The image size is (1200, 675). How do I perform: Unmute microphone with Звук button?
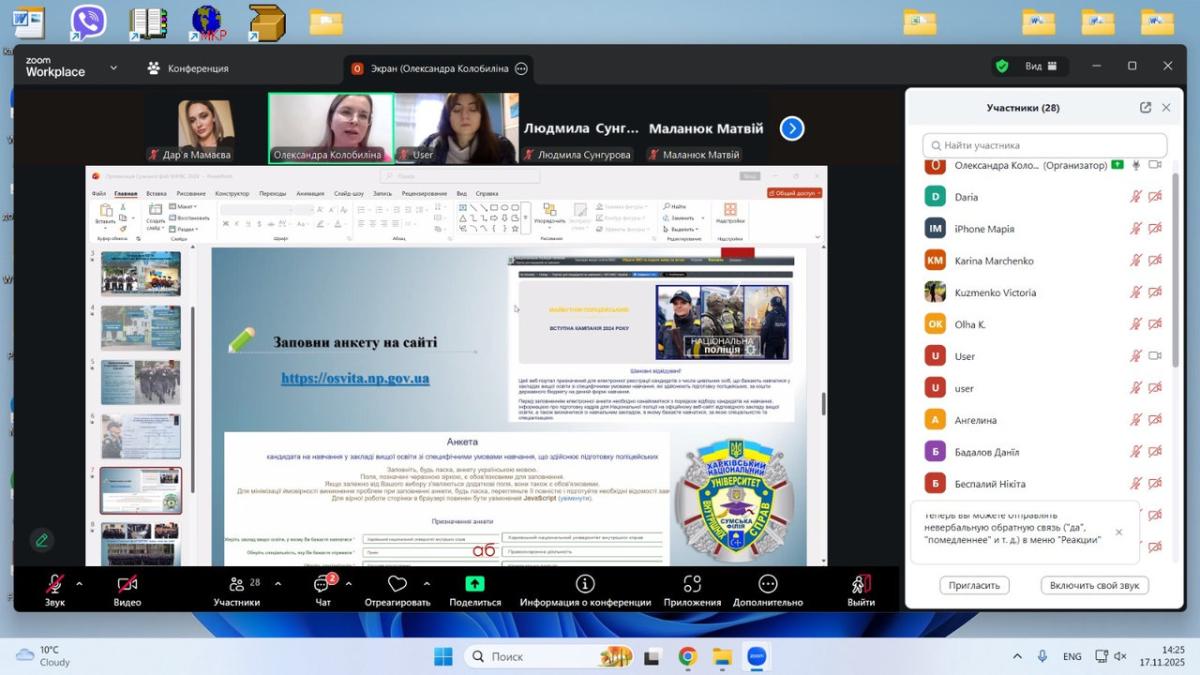tap(55, 584)
